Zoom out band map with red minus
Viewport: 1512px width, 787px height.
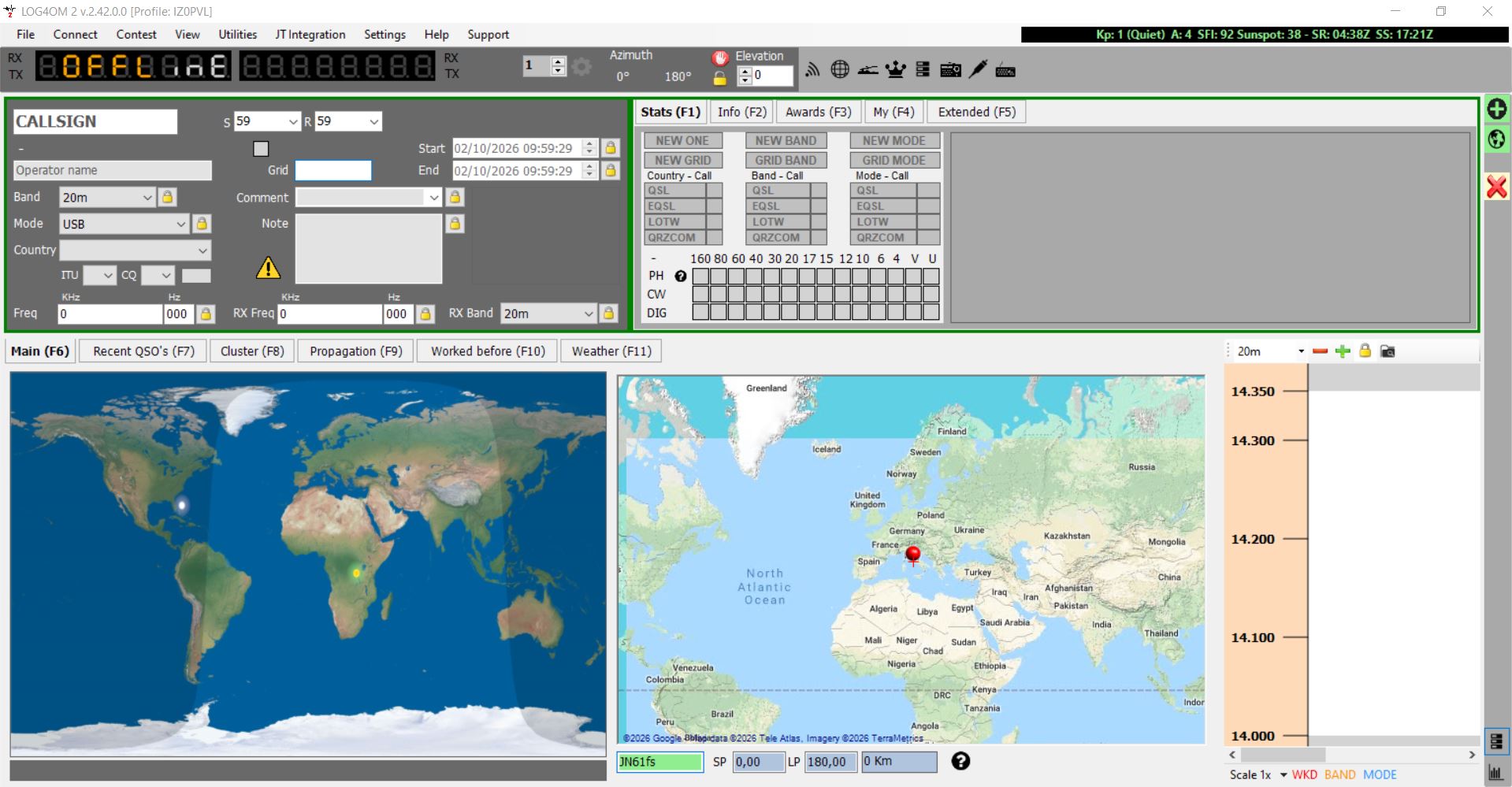[1321, 351]
